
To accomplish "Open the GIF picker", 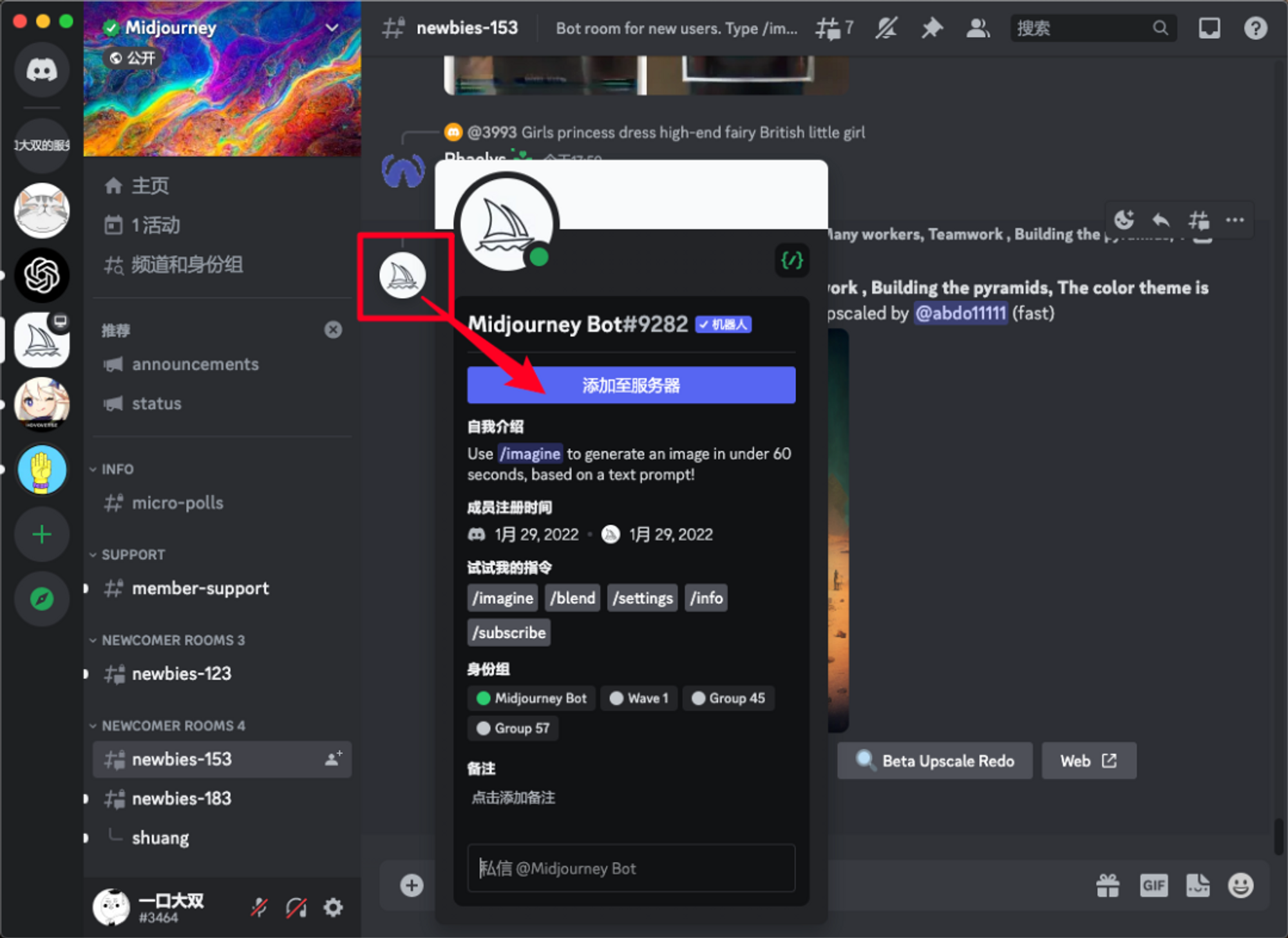I will pyautogui.click(x=1153, y=885).
